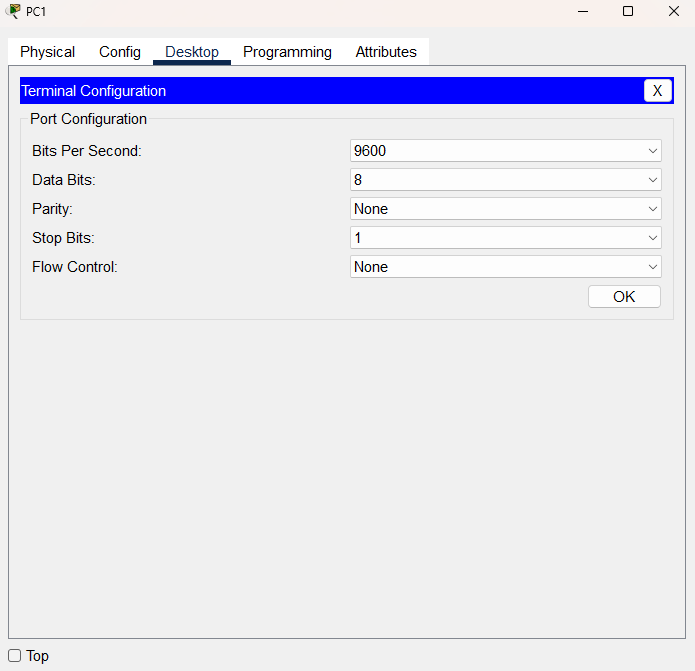The image size is (695, 671).
Task: Open the Parity combo box
Action: [x=506, y=209]
